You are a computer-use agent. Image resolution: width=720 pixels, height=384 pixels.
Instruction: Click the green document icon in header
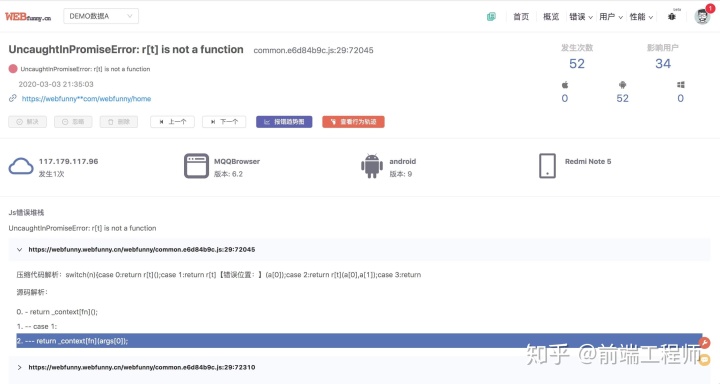click(x=491, y=17)
